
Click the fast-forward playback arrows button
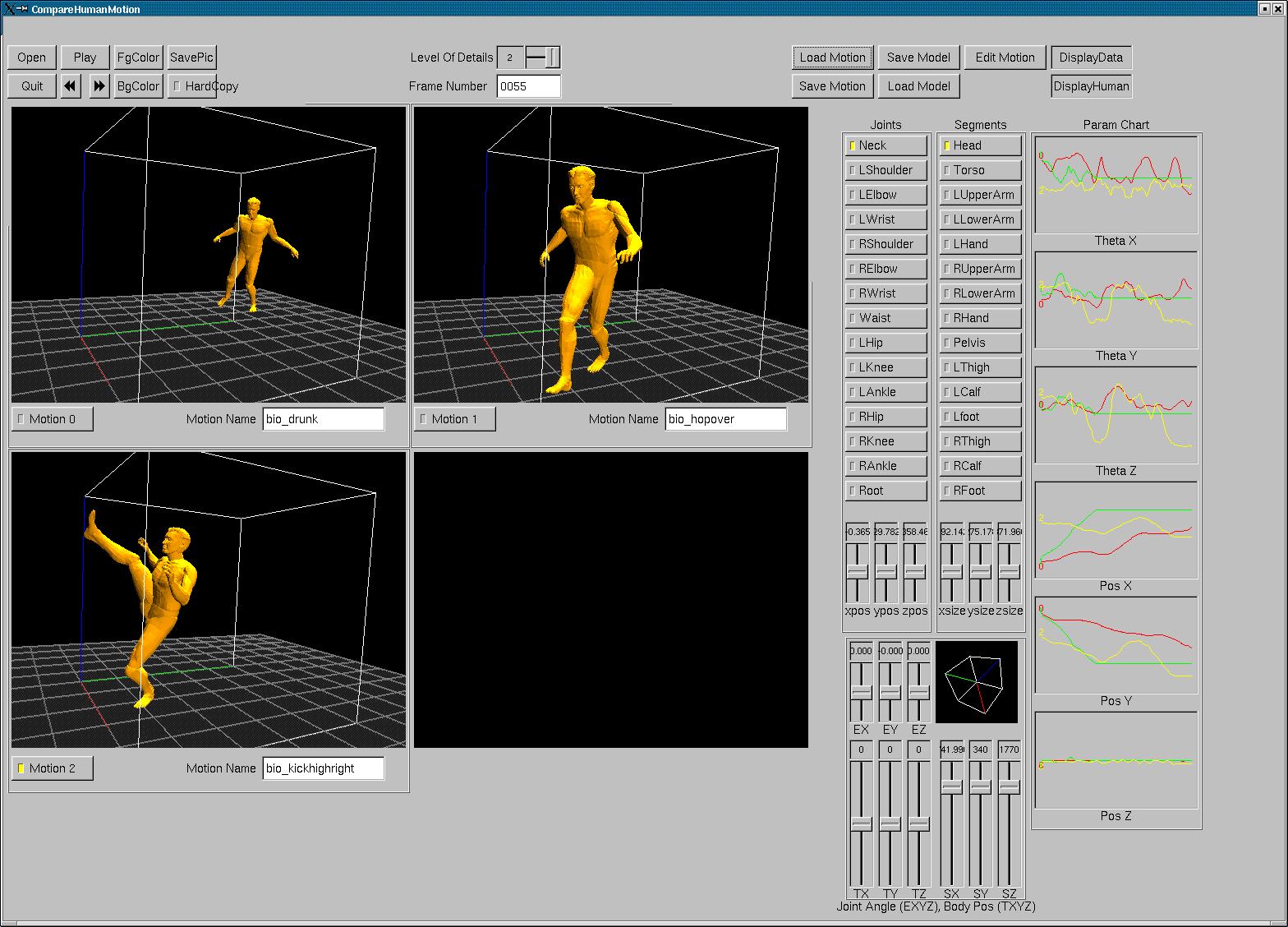pos(99,86)
